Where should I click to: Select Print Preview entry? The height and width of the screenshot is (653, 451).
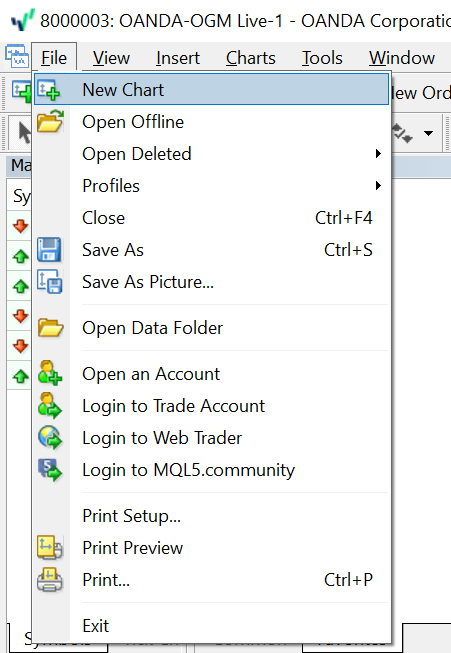pyautogui.click(x=212, y=548)
